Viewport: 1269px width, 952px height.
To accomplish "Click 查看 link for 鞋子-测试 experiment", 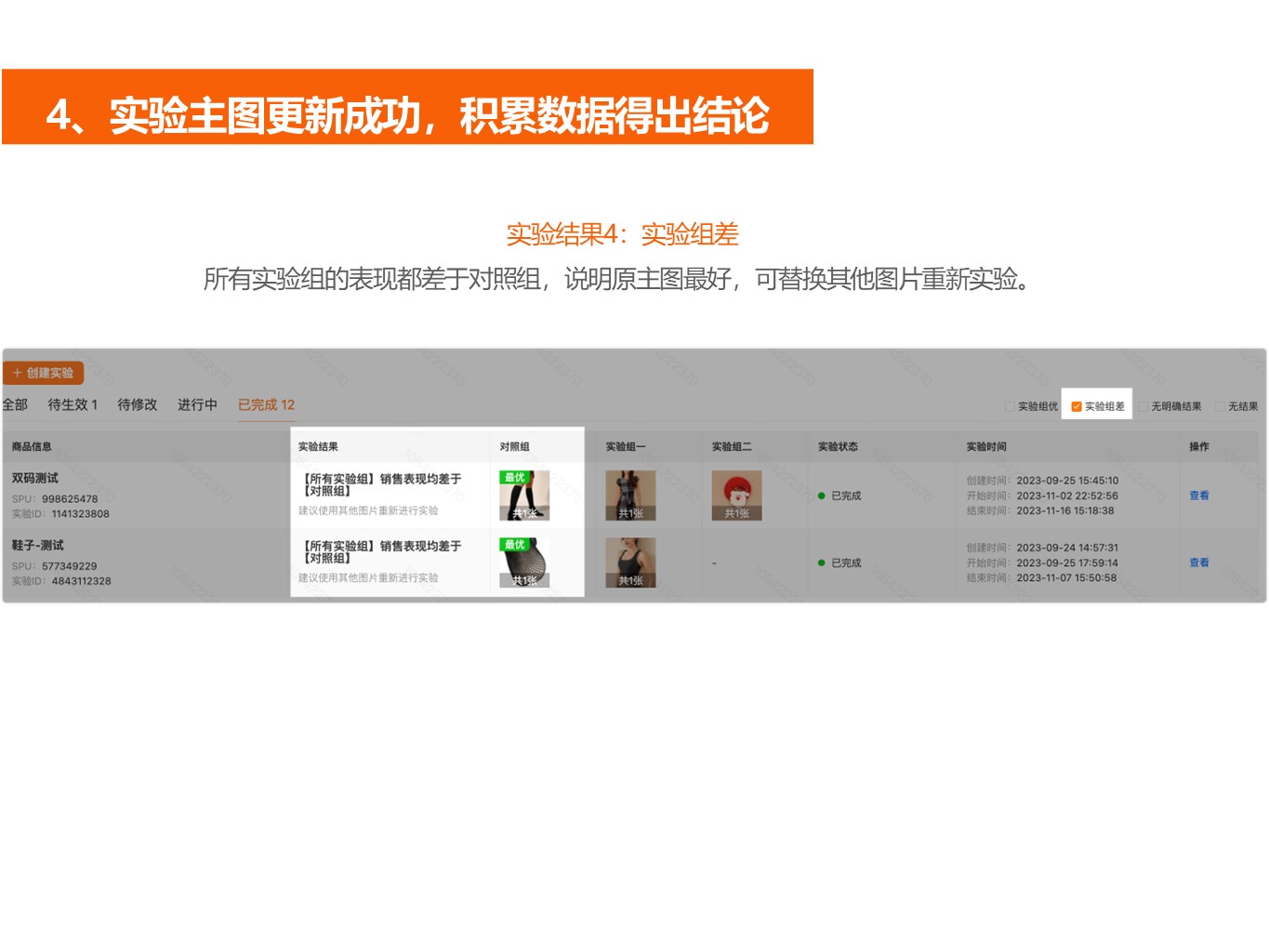I will [x=1199, y=562].
